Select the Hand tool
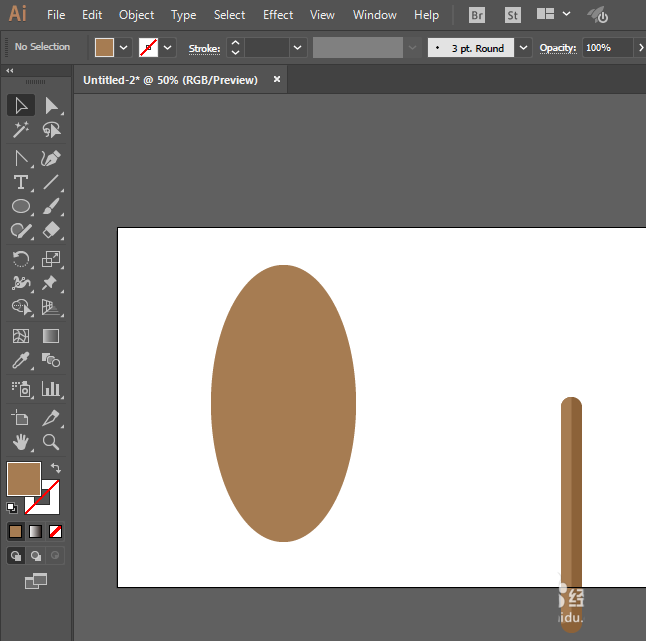The height and width of the screenshot is (641, 646). coord(20,441)
